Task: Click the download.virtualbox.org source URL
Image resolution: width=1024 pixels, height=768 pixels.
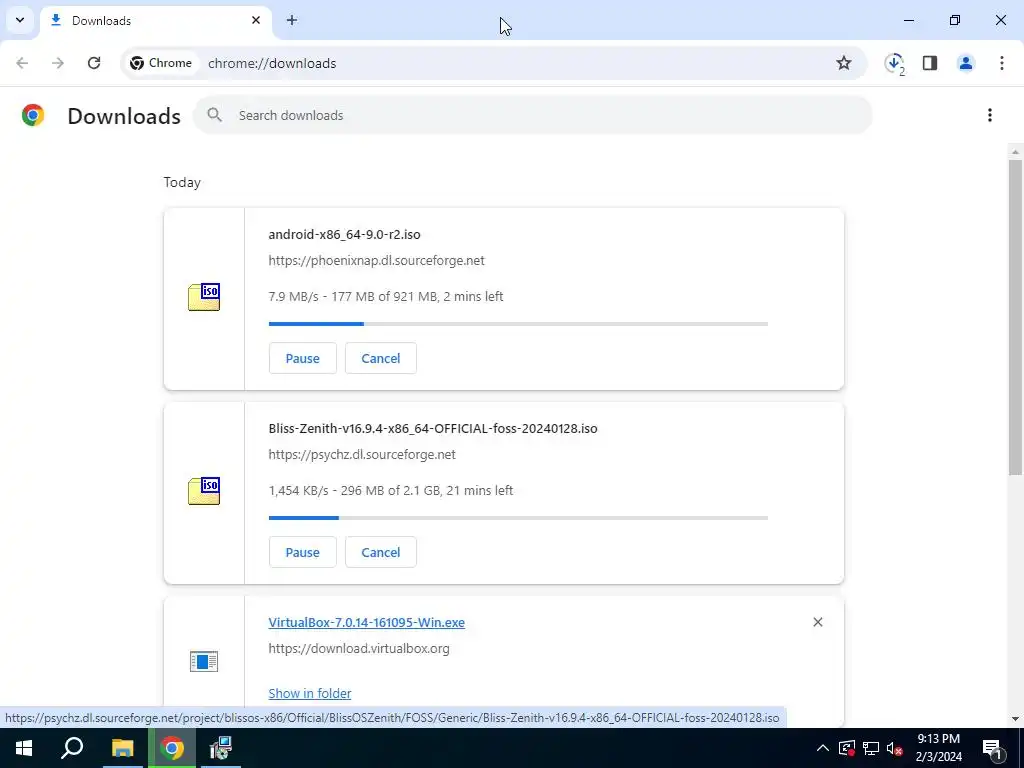Action: tap(359, 648)
